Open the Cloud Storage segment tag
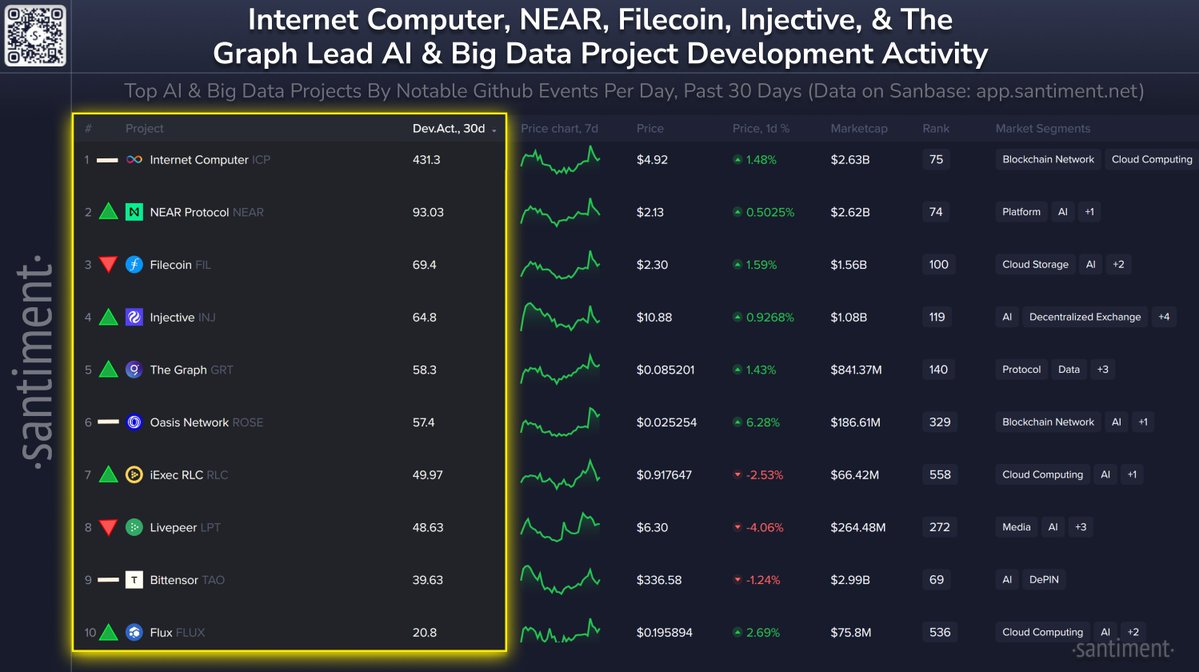The image size is (1199, 672). click(1035, 265)
